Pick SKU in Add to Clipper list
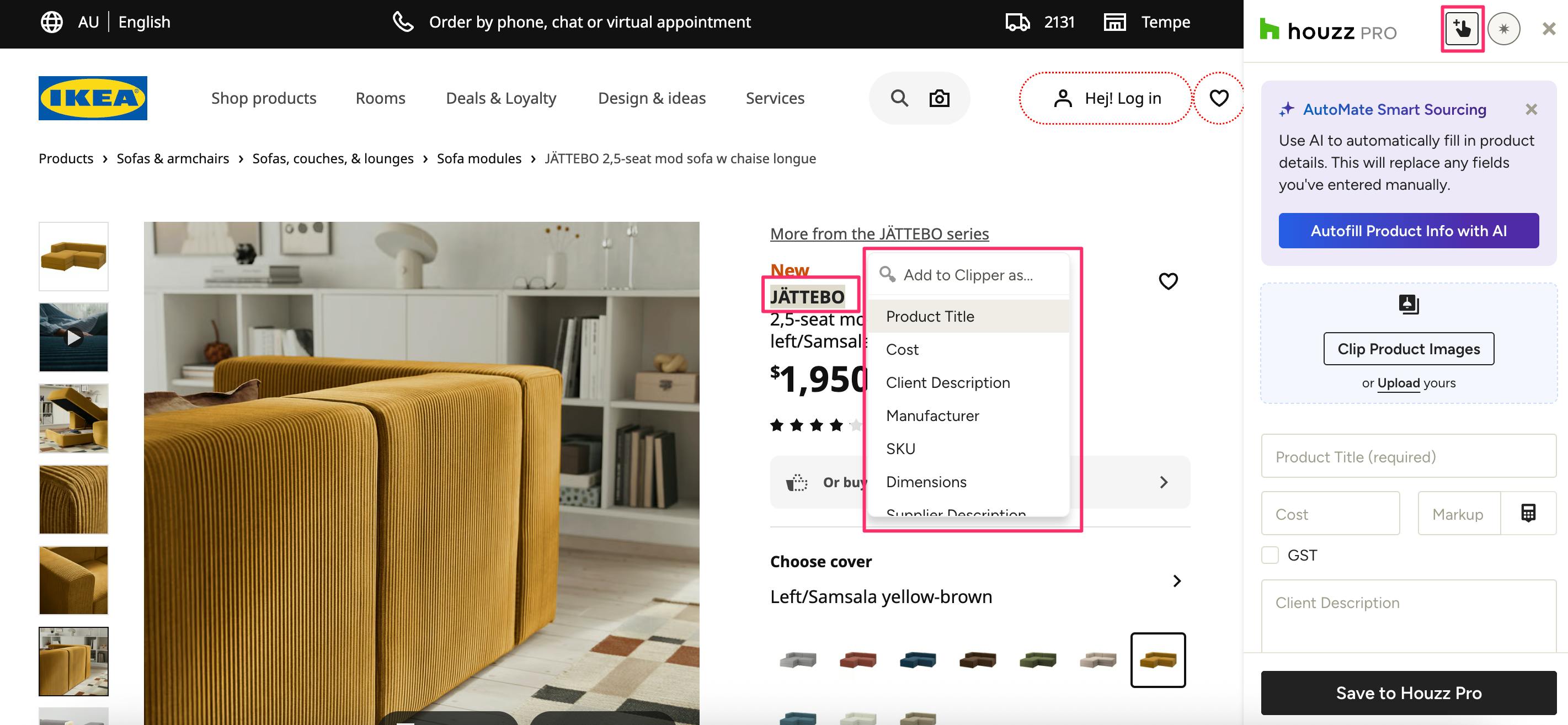This screenshot has width=1568, height=725. pyautogui.click(x=900, y=449)
